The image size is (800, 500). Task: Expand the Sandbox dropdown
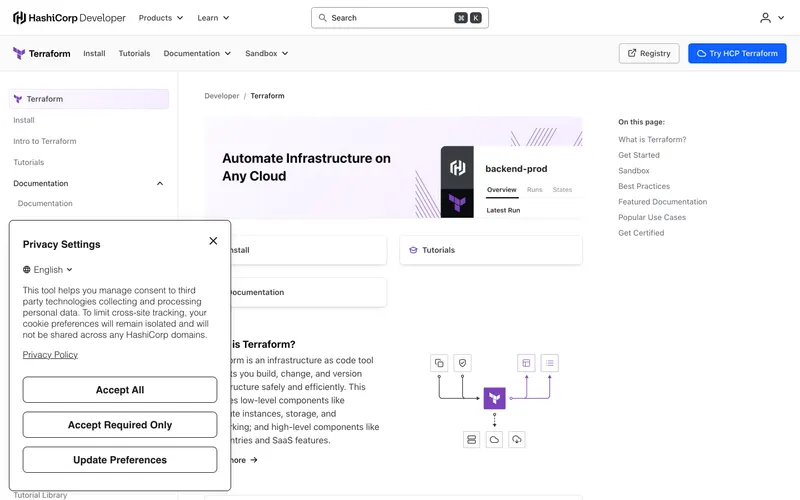(x=266, y=53)
